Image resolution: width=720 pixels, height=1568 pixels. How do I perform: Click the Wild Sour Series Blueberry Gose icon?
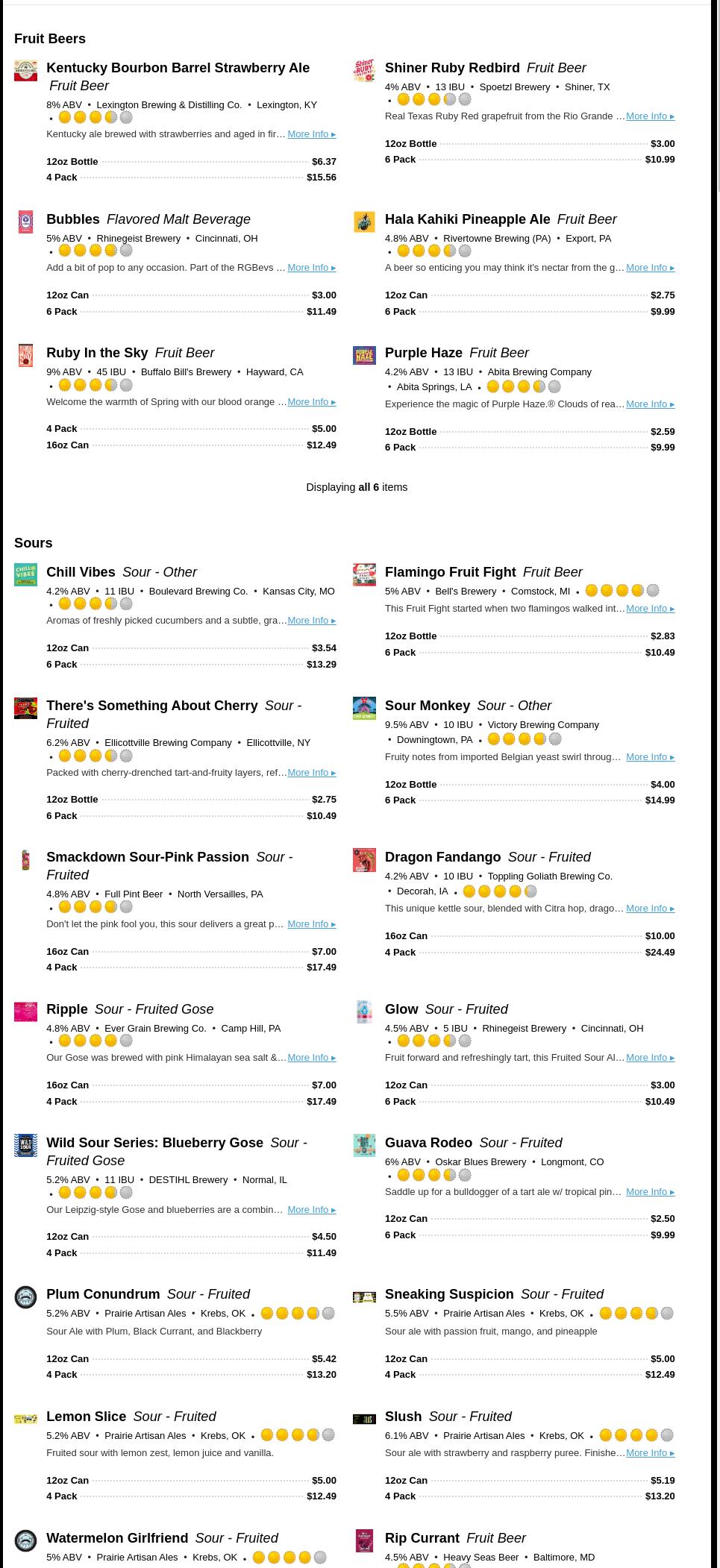point(25,1145)
